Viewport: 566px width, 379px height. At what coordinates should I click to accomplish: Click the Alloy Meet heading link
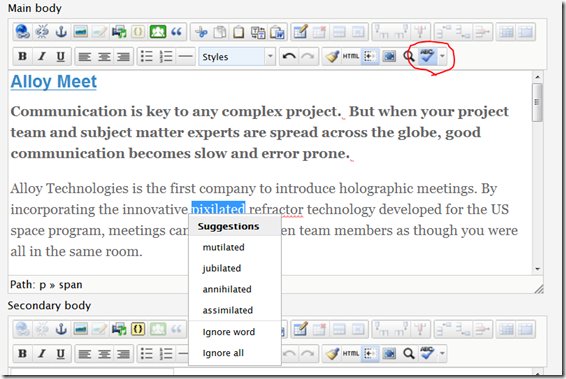54,82
